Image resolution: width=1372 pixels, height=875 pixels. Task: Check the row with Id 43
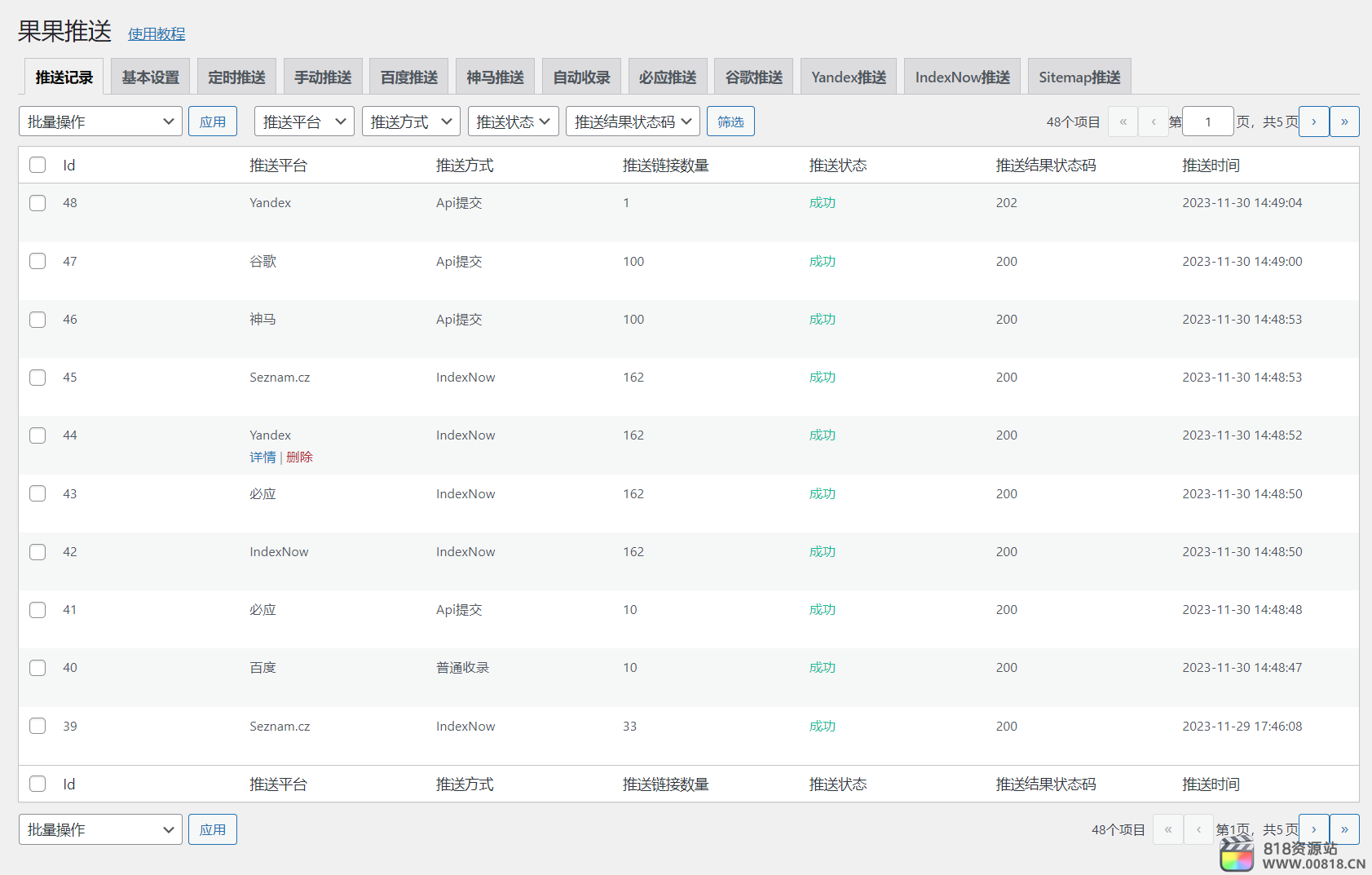[37, 493]
